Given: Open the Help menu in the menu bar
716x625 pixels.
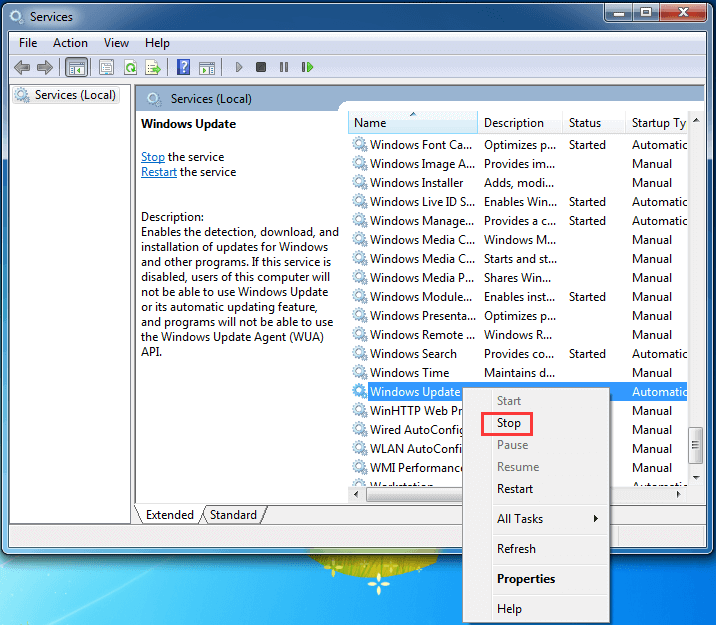Looking at the screenshot, I should (157, 43).
